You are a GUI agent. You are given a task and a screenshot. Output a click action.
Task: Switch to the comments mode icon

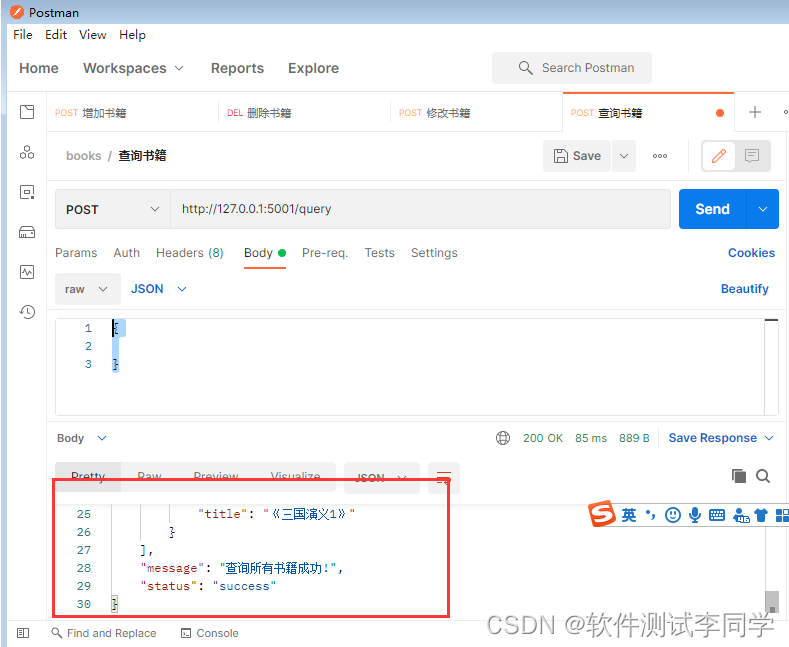(752, 156)
